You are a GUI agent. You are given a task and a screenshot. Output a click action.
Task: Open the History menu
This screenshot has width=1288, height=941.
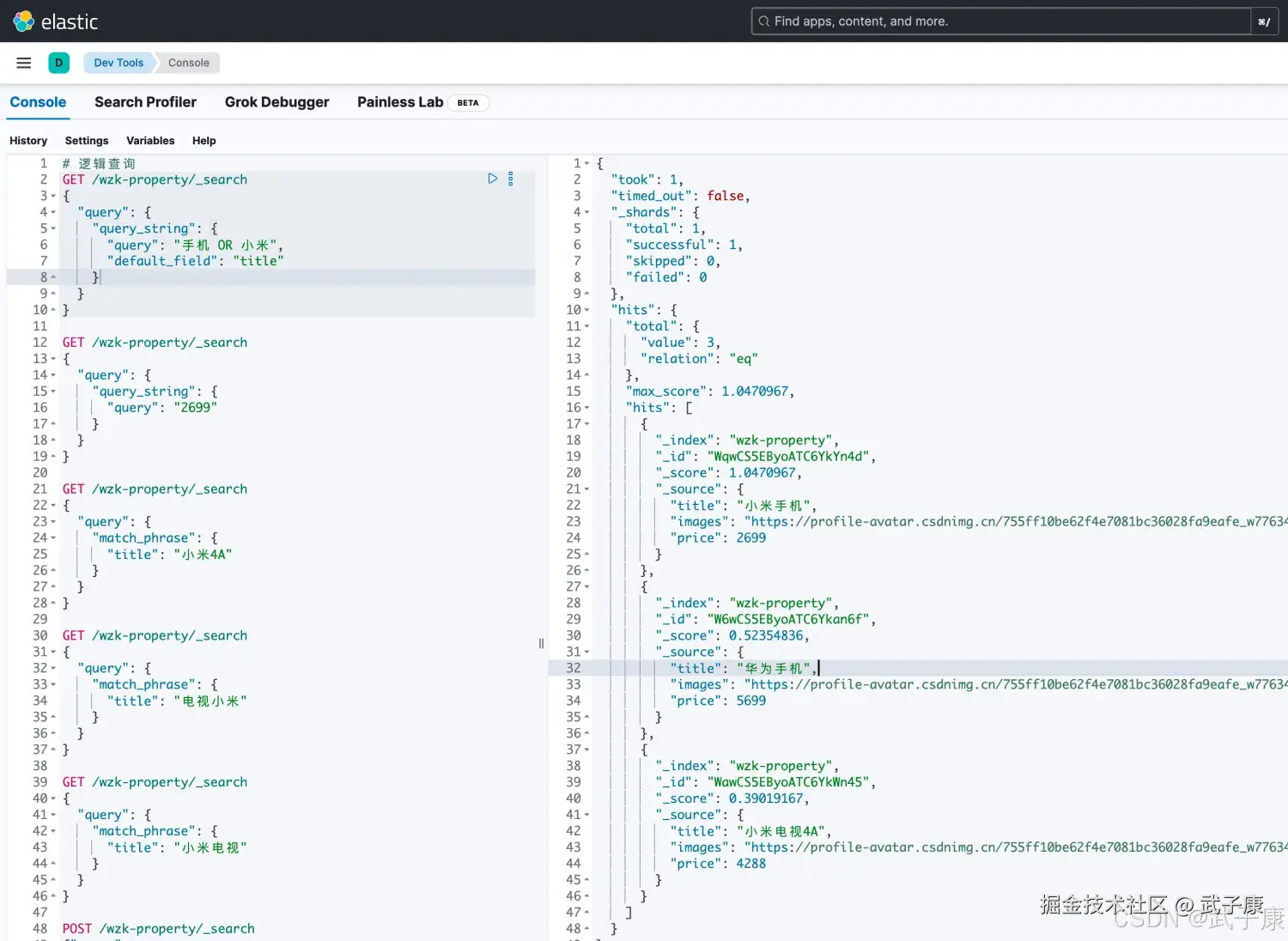click(x=28, y=140)
